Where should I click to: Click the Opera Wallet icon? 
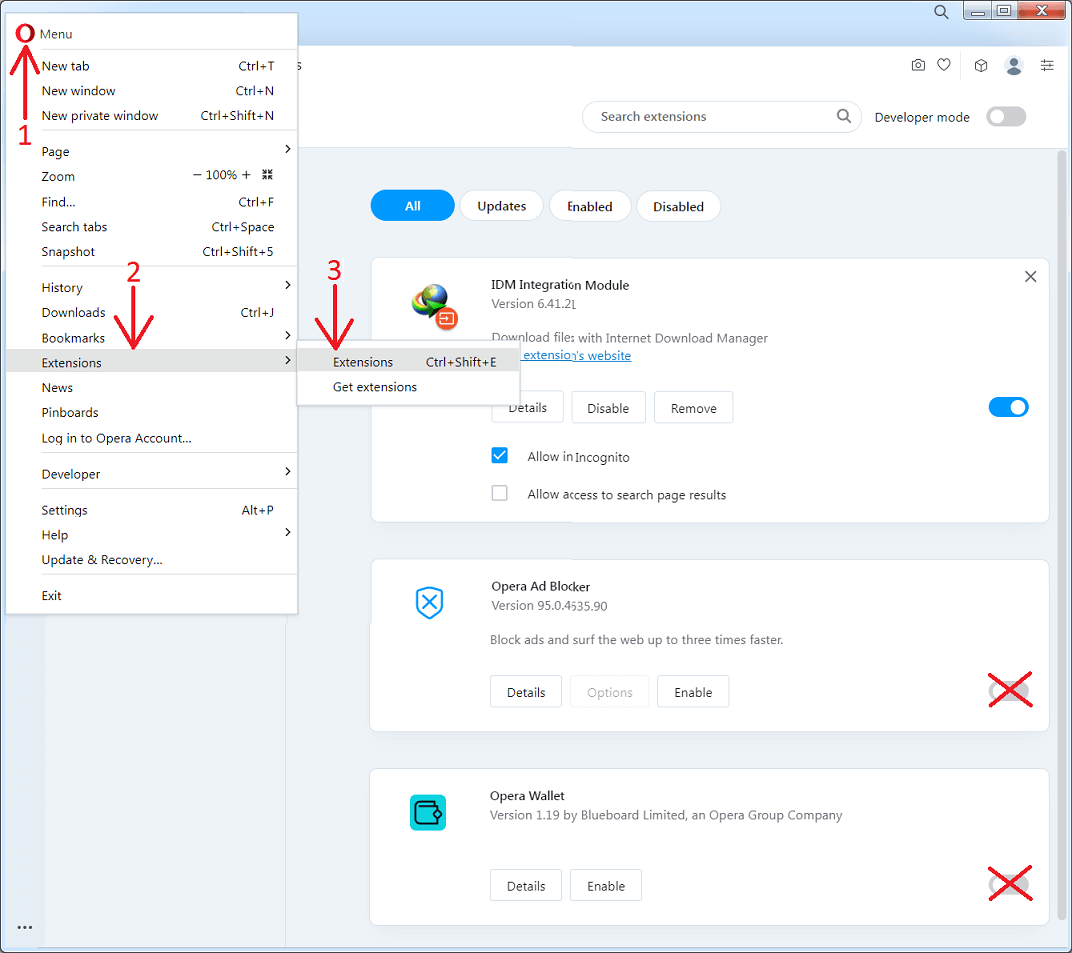(x=428, y=812)
